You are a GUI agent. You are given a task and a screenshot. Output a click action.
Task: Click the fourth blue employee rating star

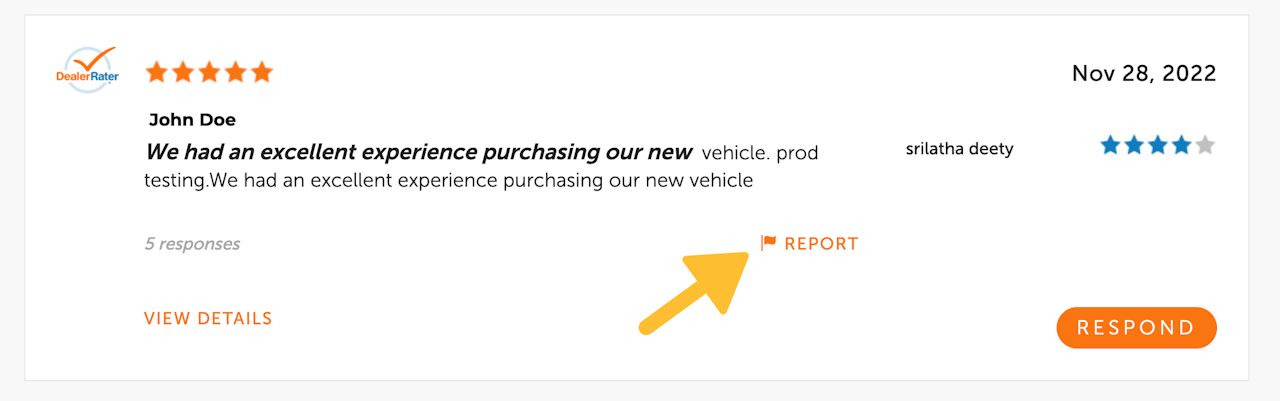coord(1181,146)
